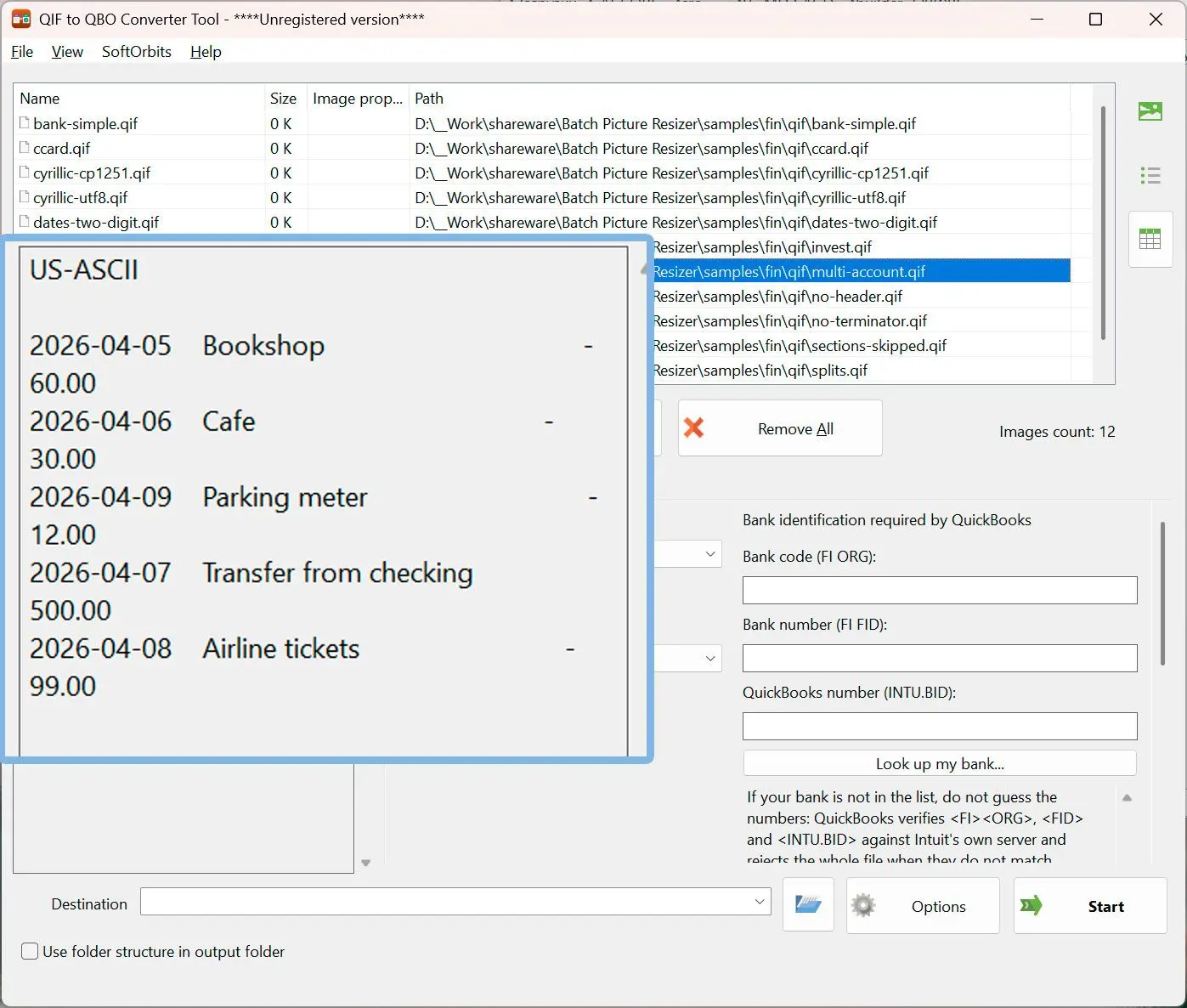The height and width of the screenshot is (1008, 1187).
Task: Open the Help menu
Action: tap(206, 52)
